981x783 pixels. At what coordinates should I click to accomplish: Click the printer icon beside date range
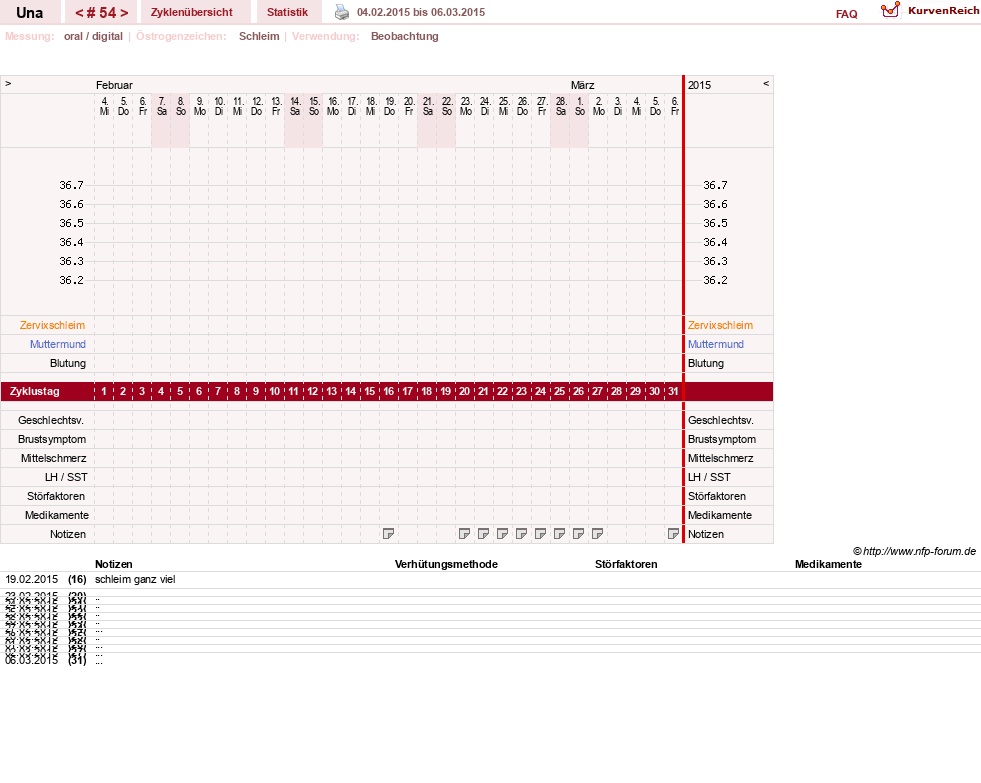click(342, 12)
